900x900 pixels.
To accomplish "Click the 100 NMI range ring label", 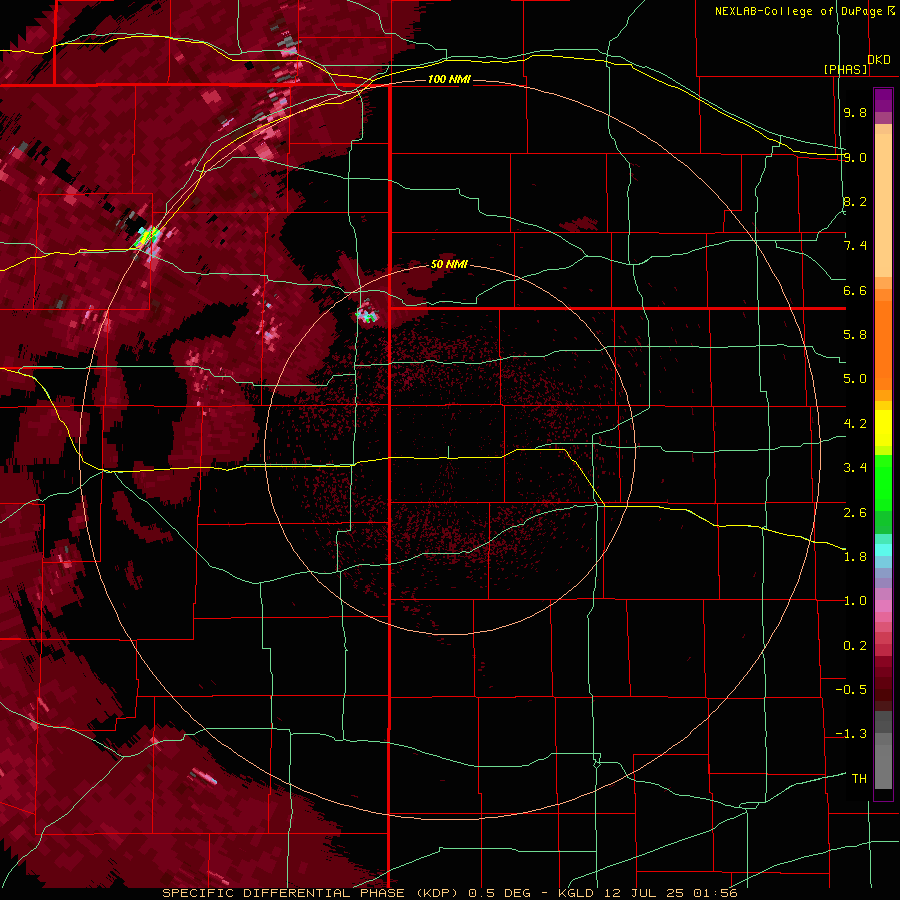I will [x=449, y=79].
